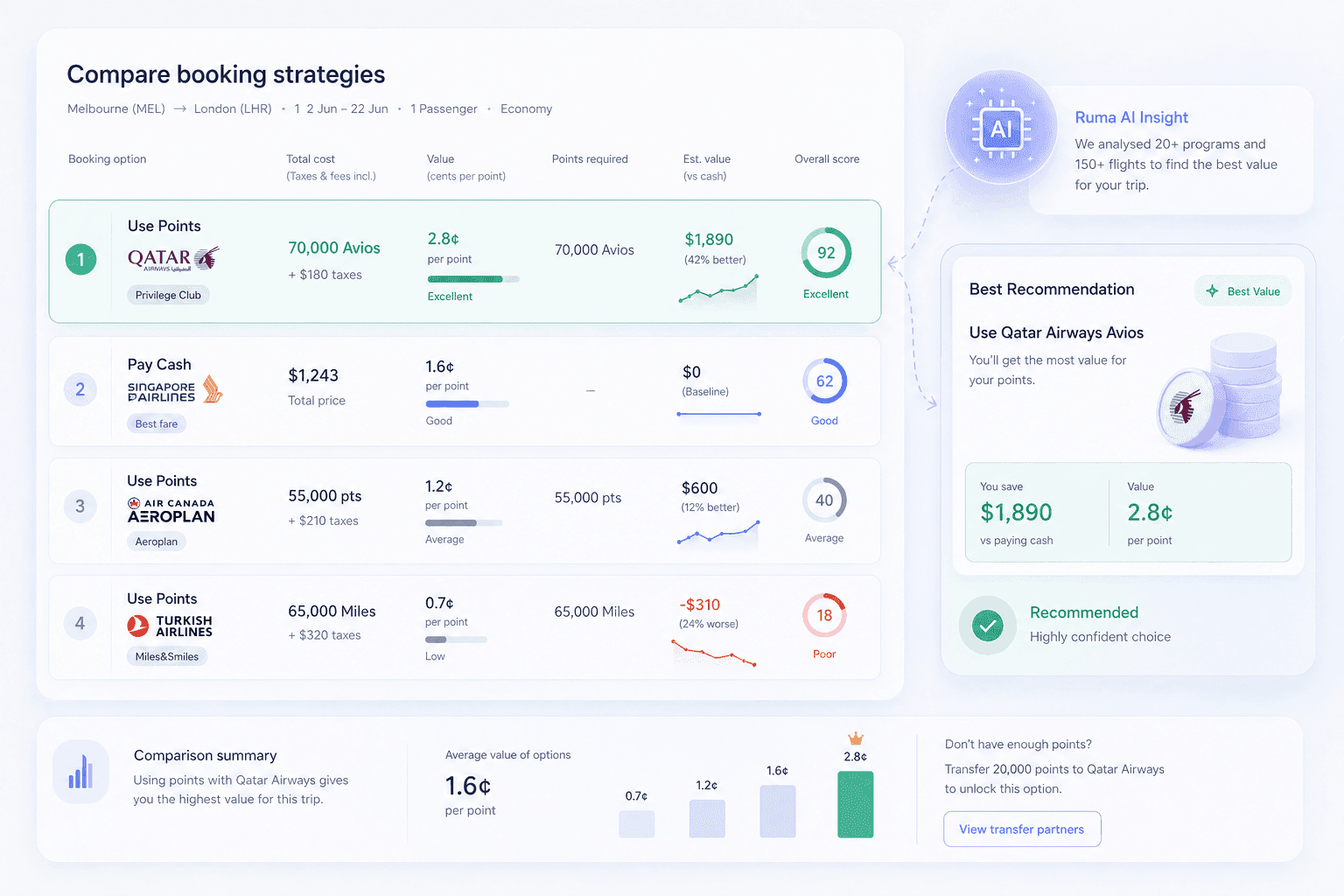Click the $1,890 green trend sparkline

pos(718,289)
